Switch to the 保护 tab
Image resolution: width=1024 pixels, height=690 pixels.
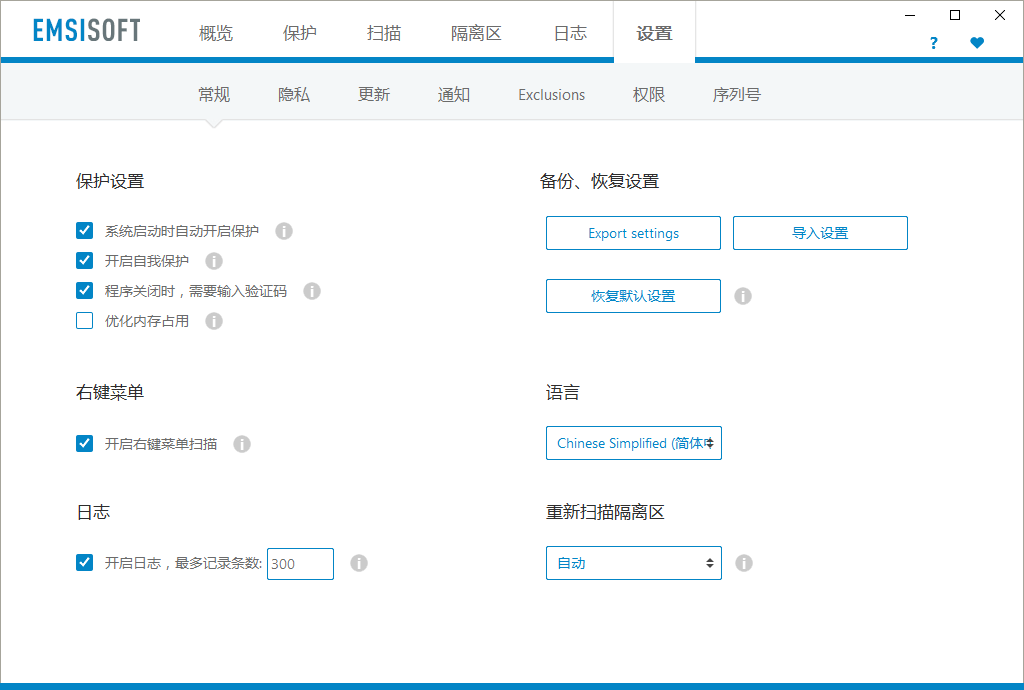(300, 33)
